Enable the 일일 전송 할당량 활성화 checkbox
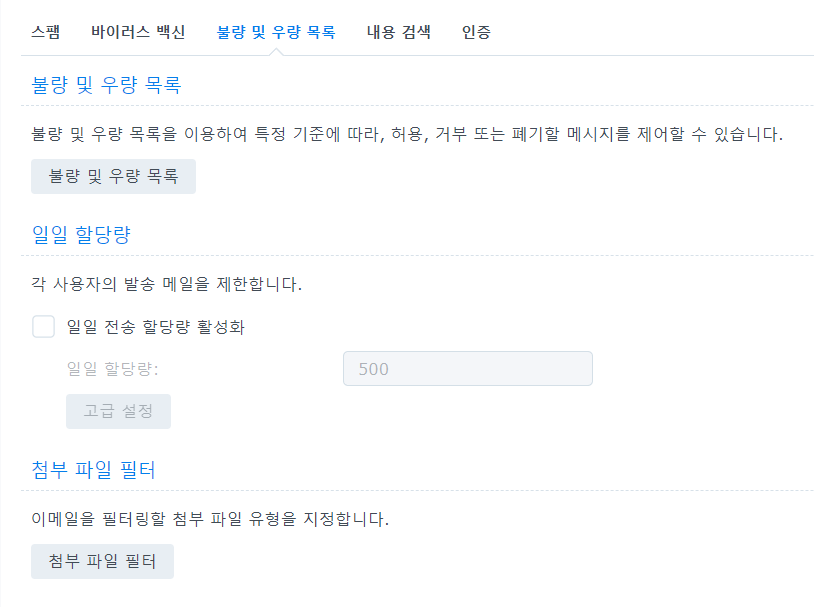814x607 pixels. [x=43, y=327]
